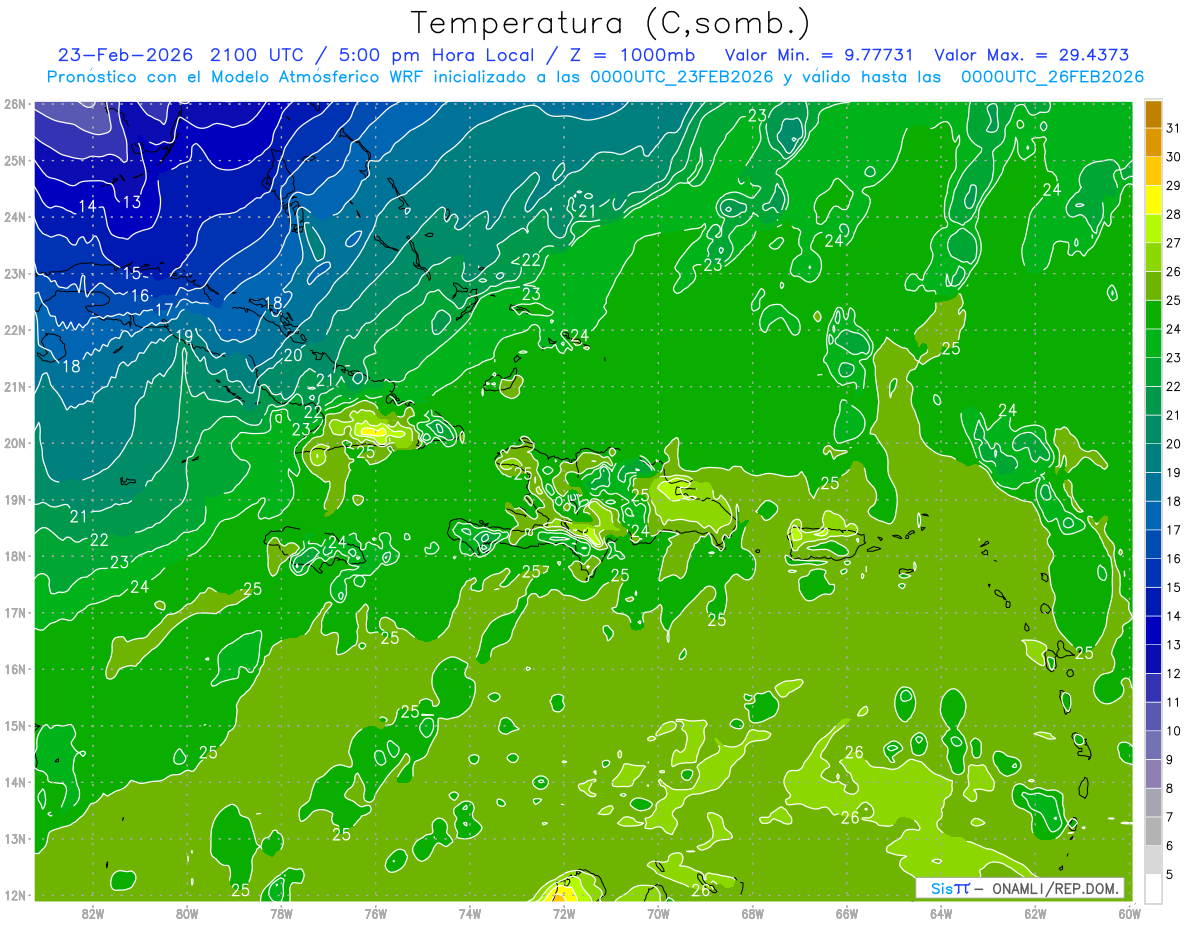
Task: Click longitude axis label "76W"
Action: 375,913
